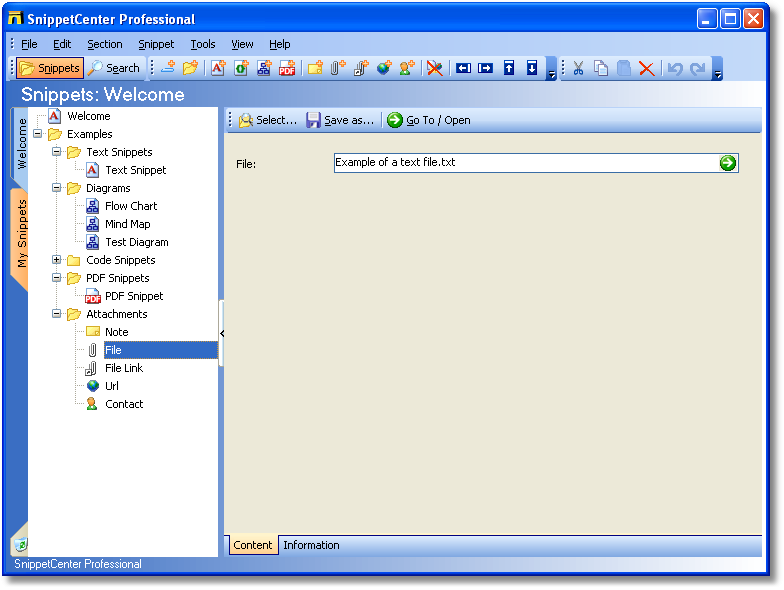This screenshot has height=590, width=784.
Task: Move snippet left in toolbar
Action: coord(463,68)
